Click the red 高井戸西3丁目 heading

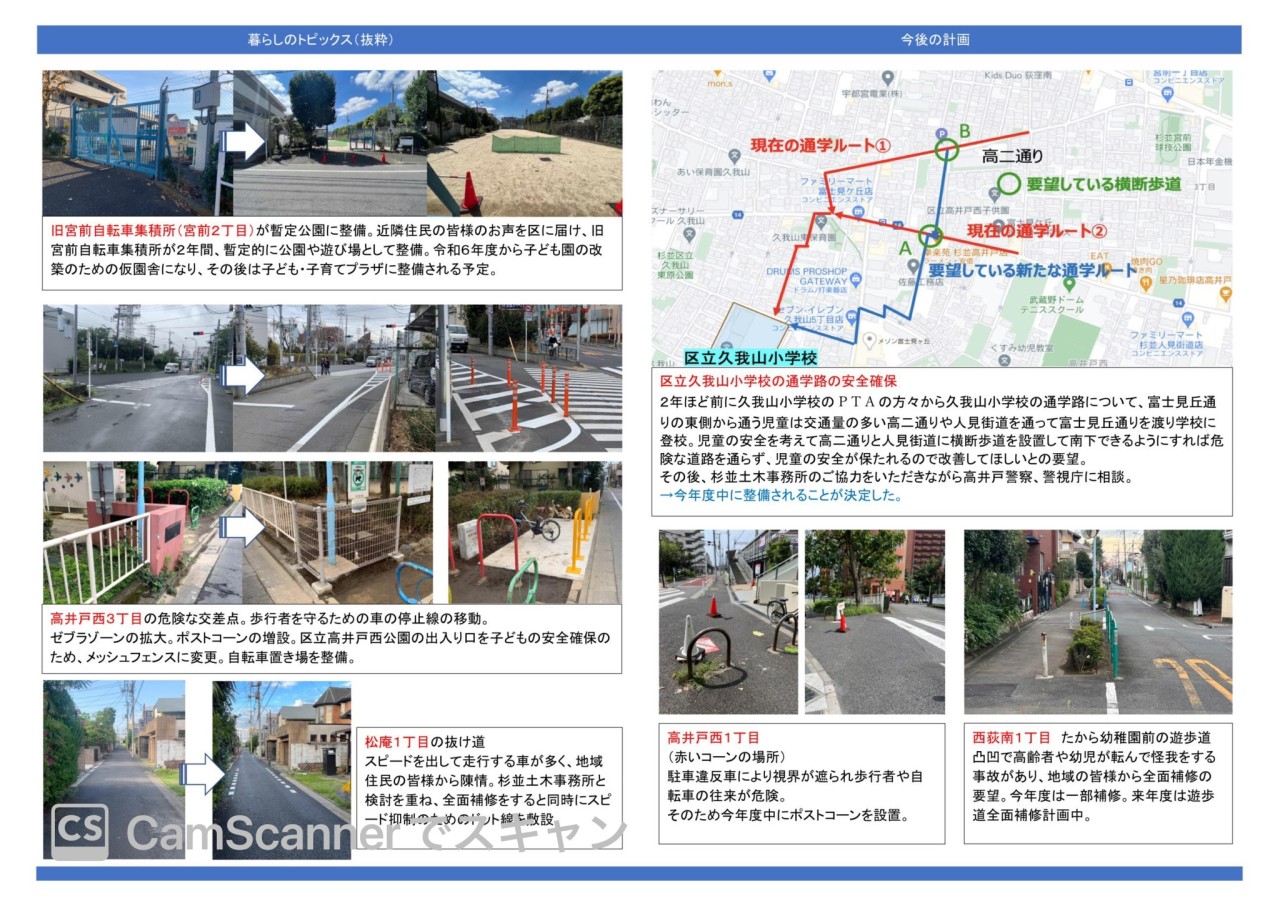[96, 619]
